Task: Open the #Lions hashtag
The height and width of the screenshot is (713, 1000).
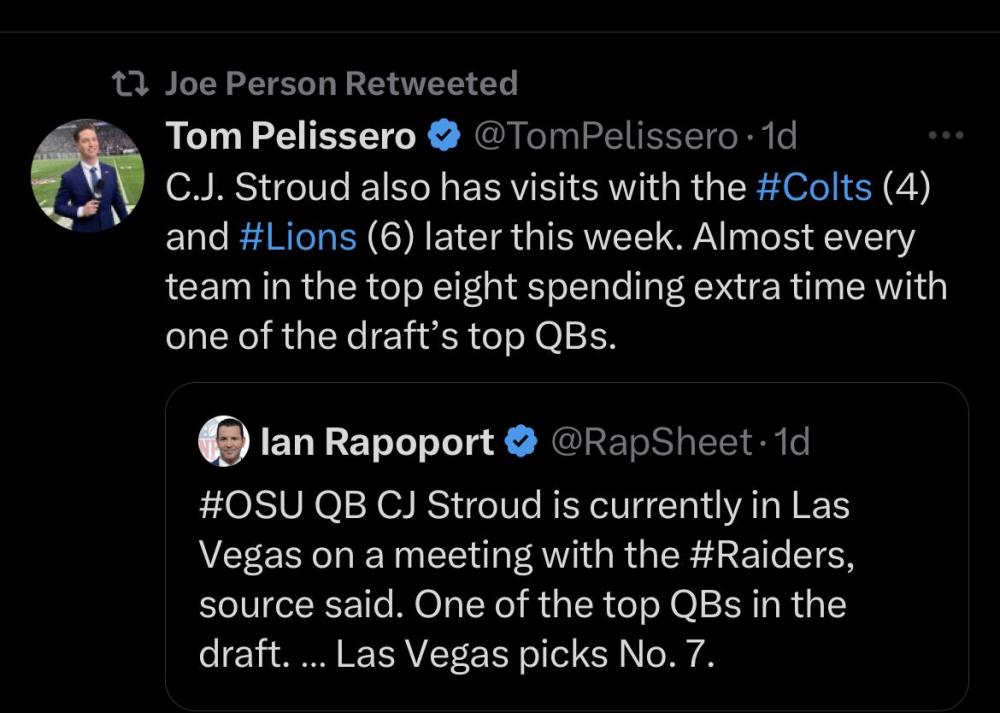Action: coord(298,237)
